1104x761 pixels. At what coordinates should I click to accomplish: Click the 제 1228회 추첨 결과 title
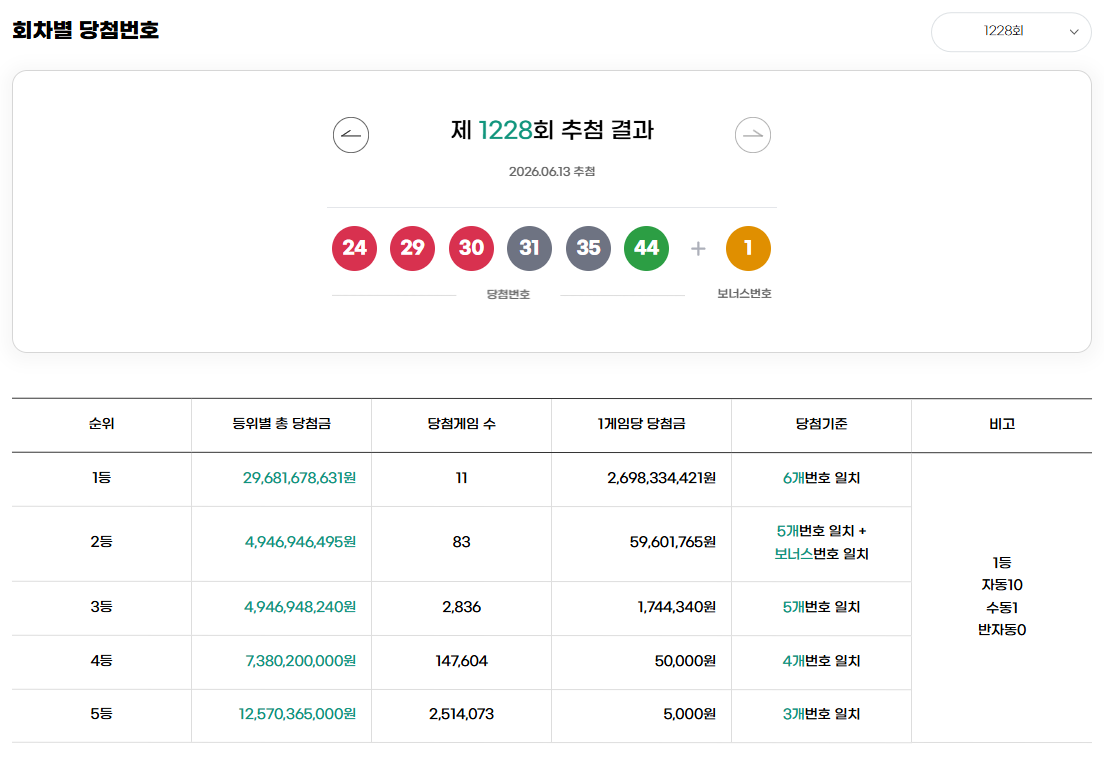click(552, 130)
